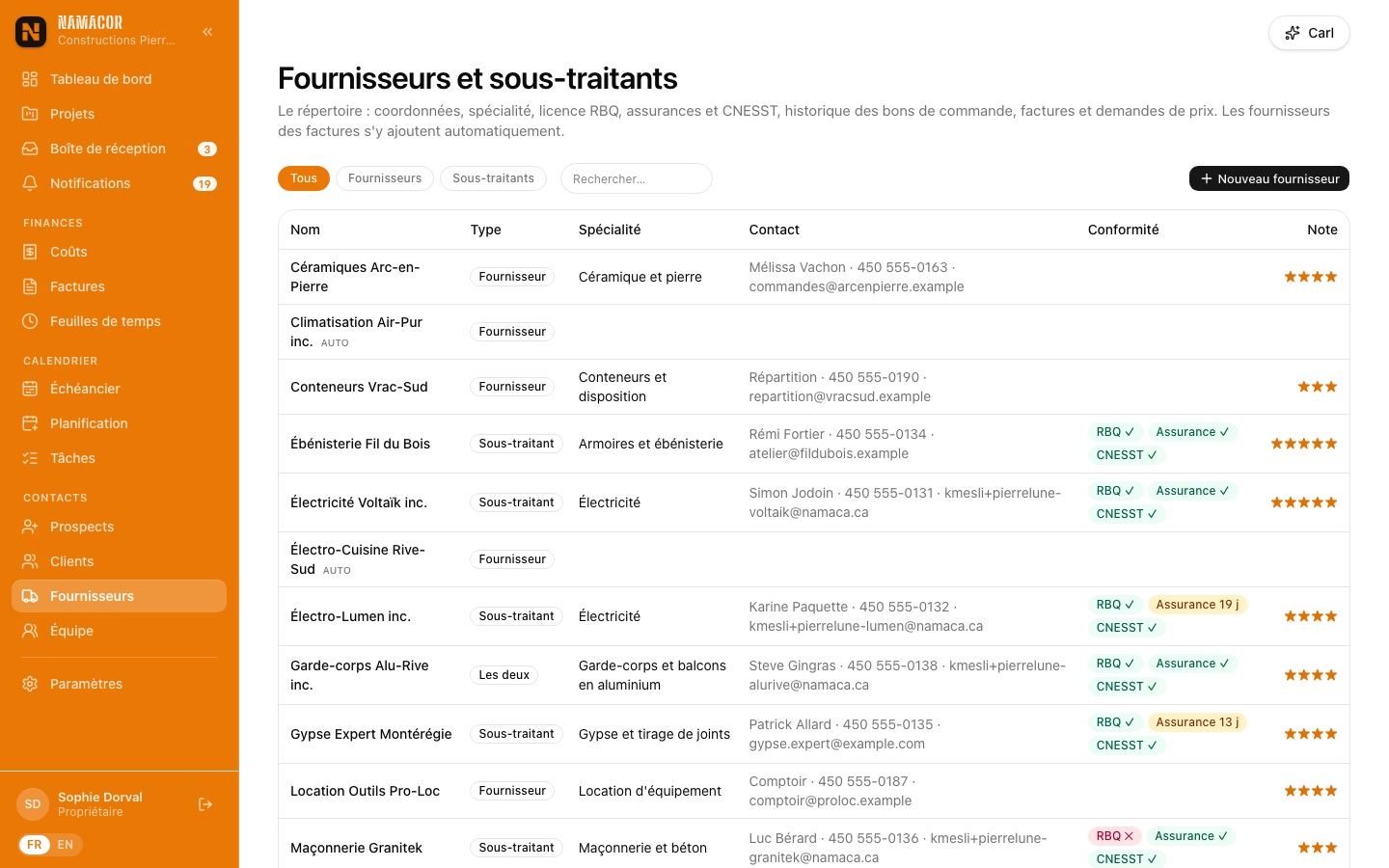Filter list by Sous-traitants only
This screenshot has width=1389, height=868.
point(493,178)
